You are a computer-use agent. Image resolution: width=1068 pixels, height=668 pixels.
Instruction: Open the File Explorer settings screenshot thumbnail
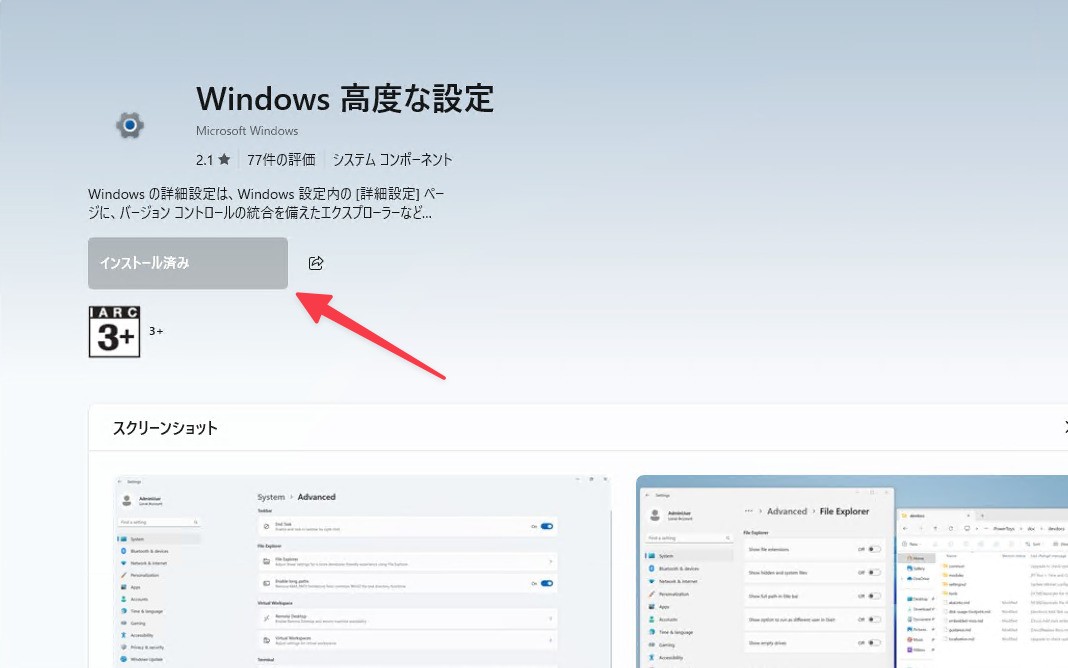coord(852,572)
